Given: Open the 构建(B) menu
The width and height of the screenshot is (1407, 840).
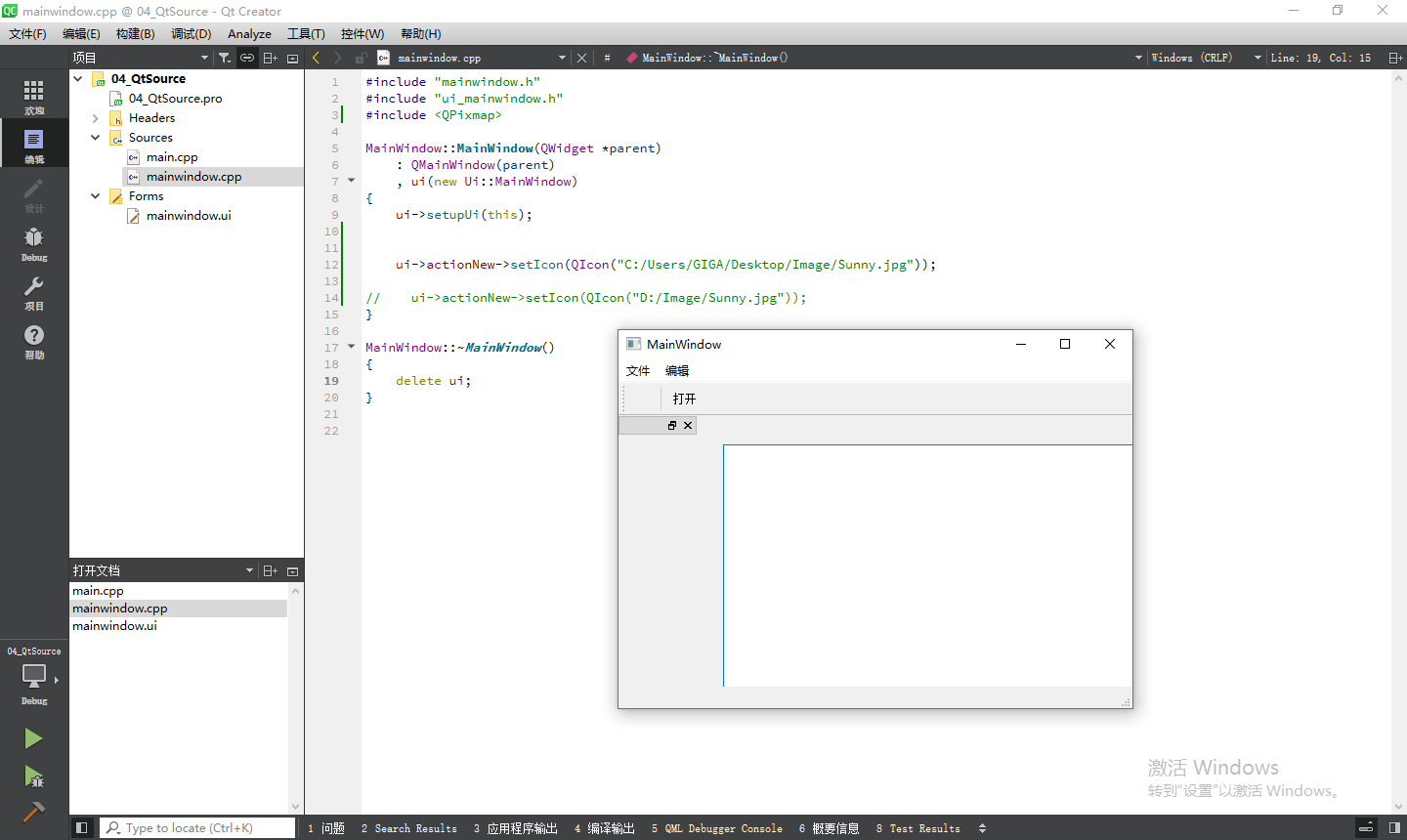Looking at the screenshot, I should tap(135, 33).
